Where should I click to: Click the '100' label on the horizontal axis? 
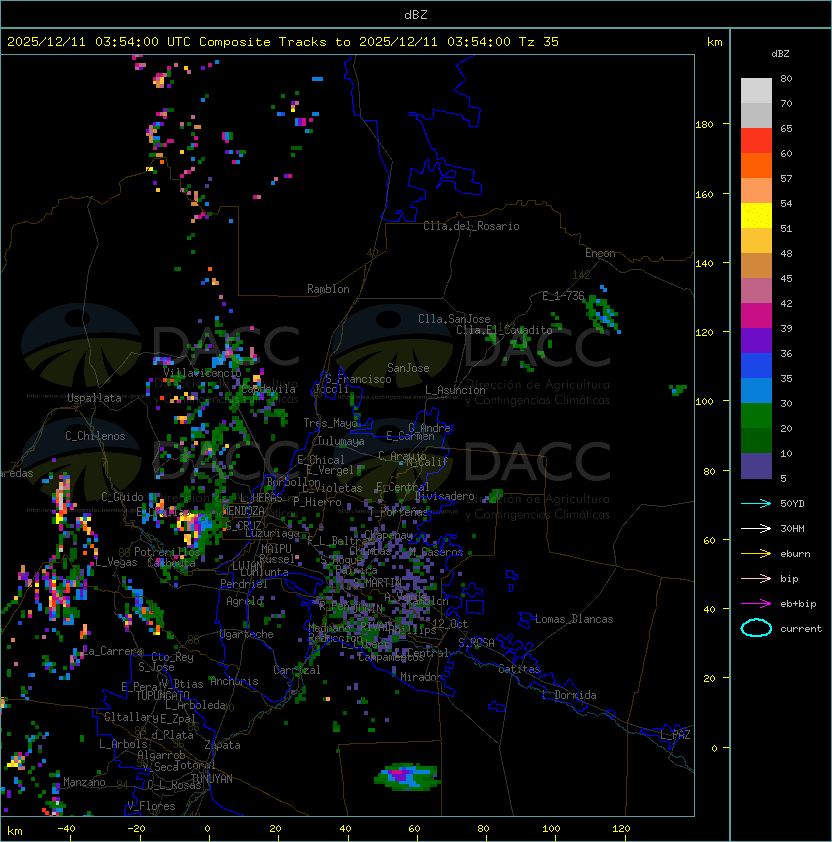tap(551, 829)
